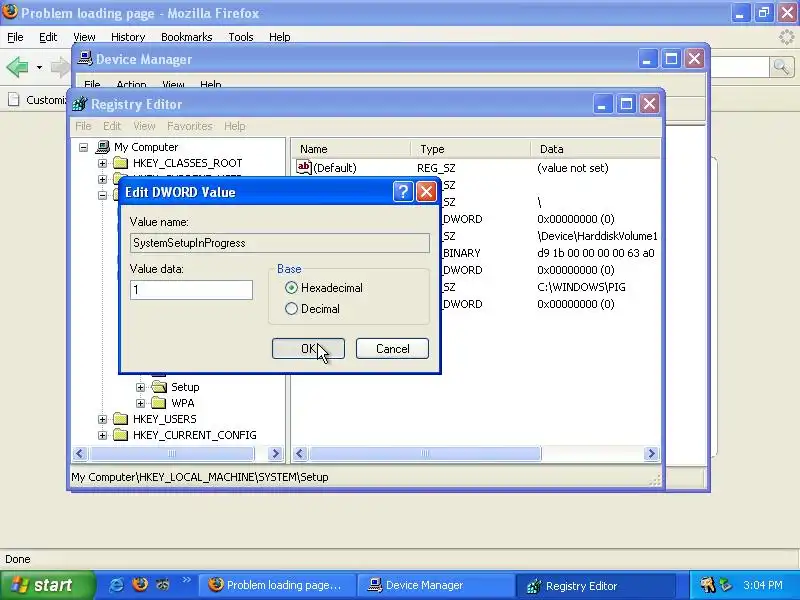Image resolution: width=800 pixels, height=600 pixels.
Task: Launch Internet Explorer from Quick Launch
Action: click(116, 585)
